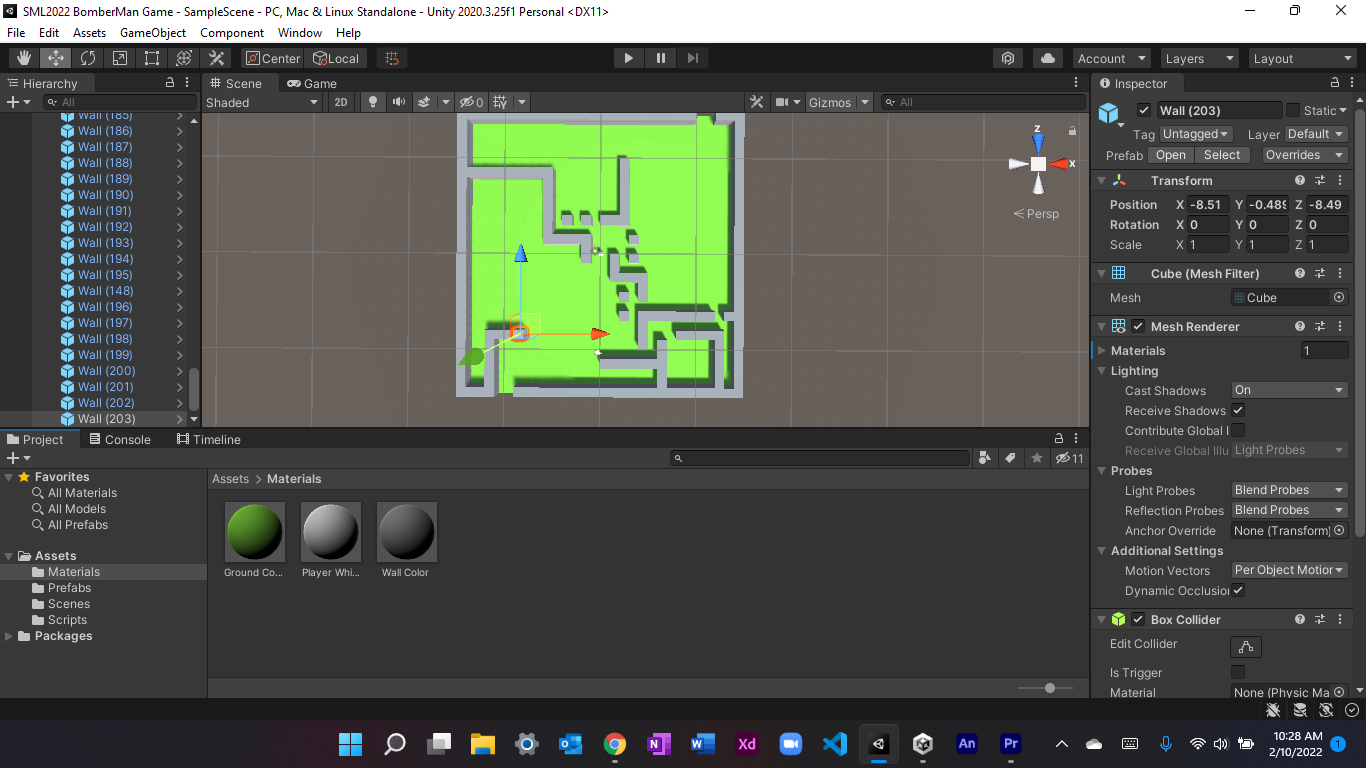Open Transform preset settings icon
The width and height of the screenshot is (1366, 768).
coord(1319,180)
